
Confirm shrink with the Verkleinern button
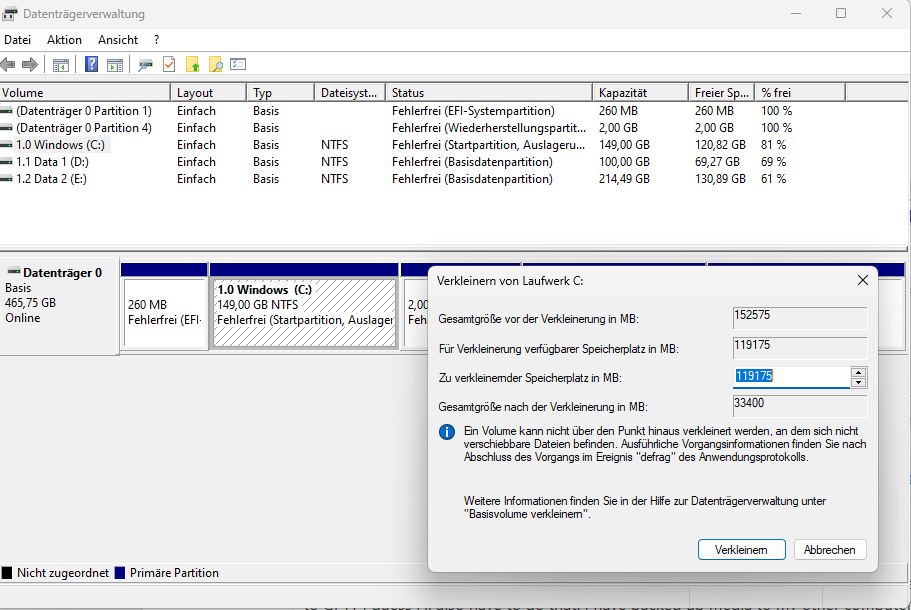[741, 549]
